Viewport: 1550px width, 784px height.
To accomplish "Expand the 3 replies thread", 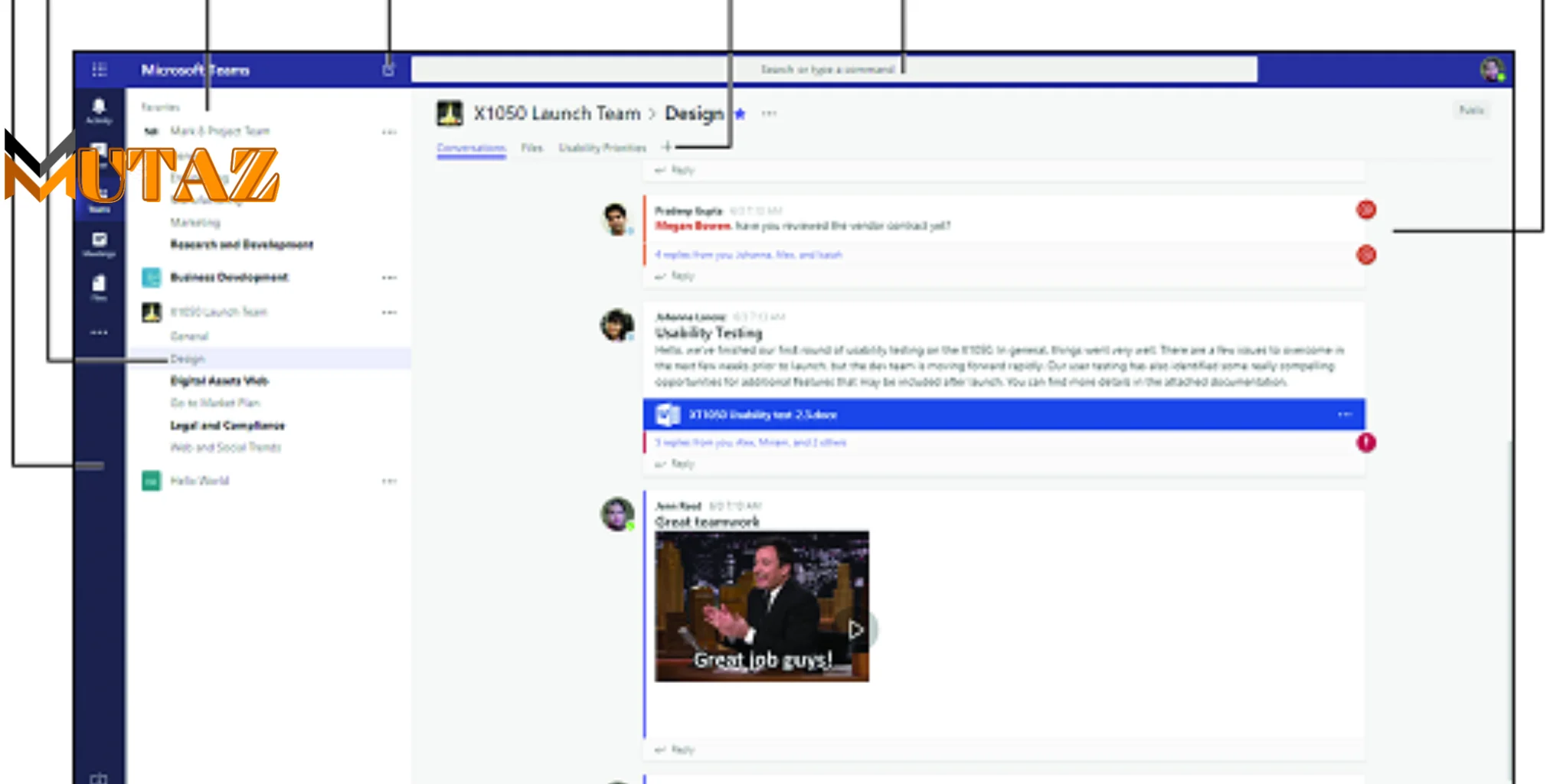I will point(750,443).
